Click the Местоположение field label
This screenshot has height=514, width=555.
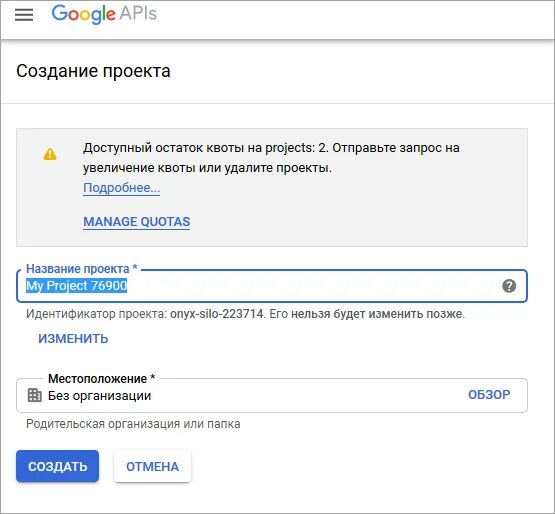(102, 379)
